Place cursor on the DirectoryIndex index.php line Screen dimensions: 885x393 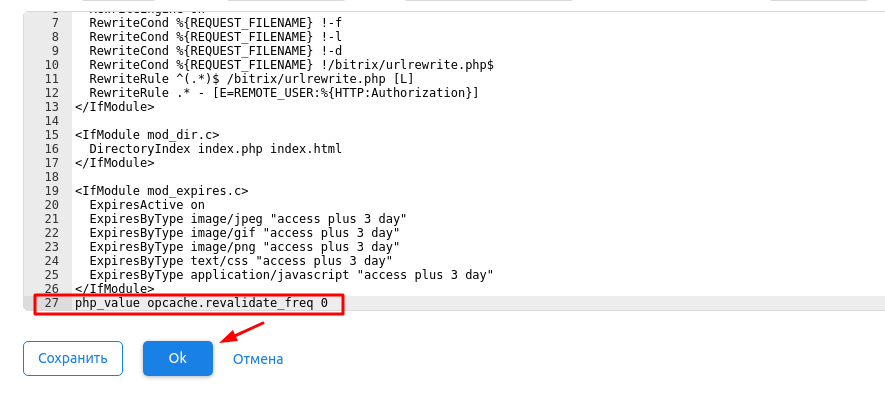(x=215, y=149)
